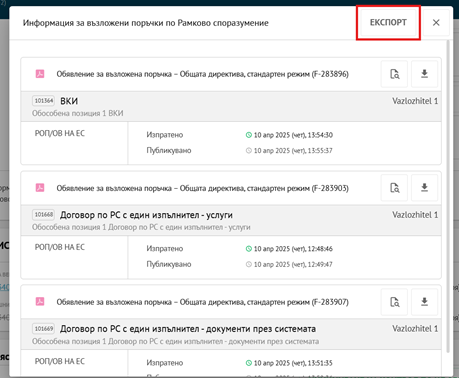Download document F-283896
Viewport: 459px width, 378px height.
point(424,74)
